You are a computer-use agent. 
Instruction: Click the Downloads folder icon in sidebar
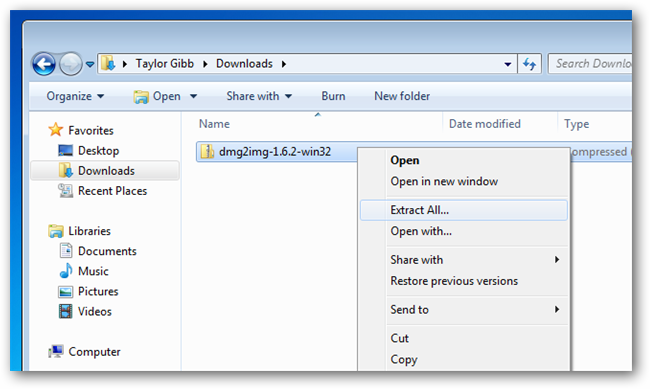pos(65,170)
